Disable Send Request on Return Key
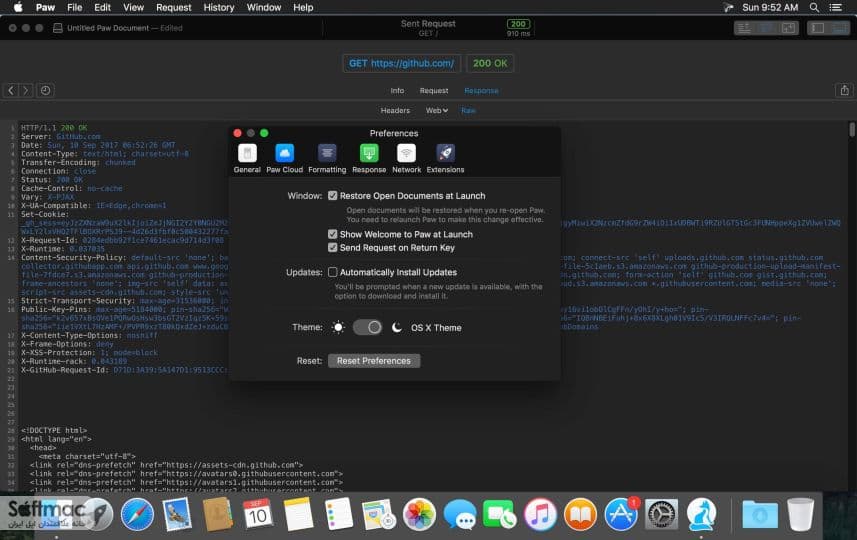Image resolution: width=857 pixels, height=540 pixels. pyautogui.click(x=332, y=248)
